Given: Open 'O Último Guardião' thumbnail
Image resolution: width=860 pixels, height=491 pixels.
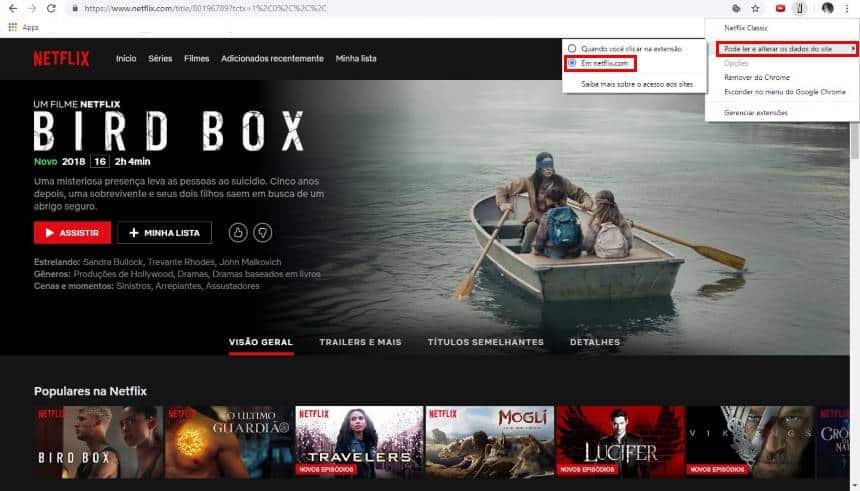Looking at the screenshot, I should (x=229, y=442).
